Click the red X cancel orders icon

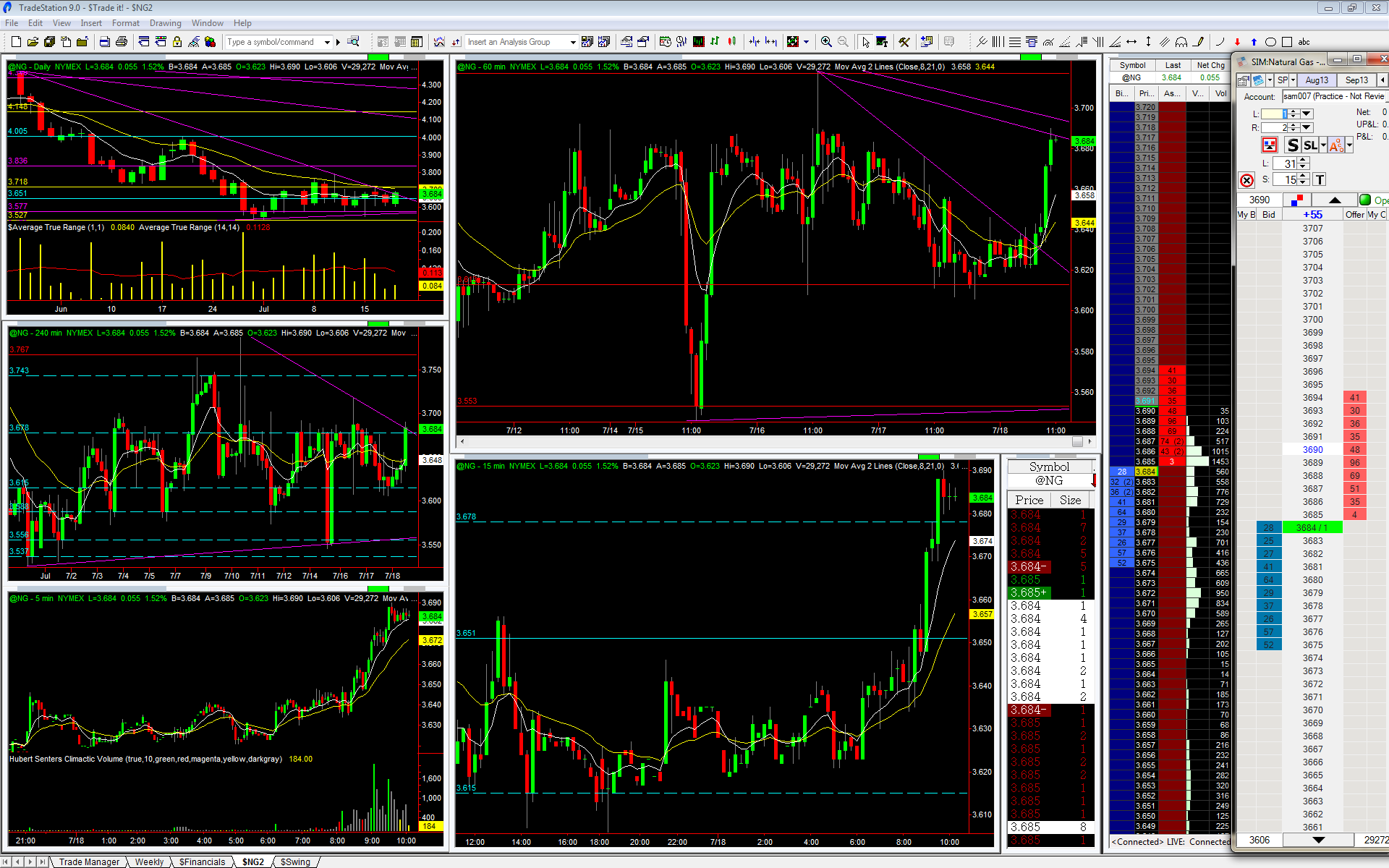tap(1246, 181)
